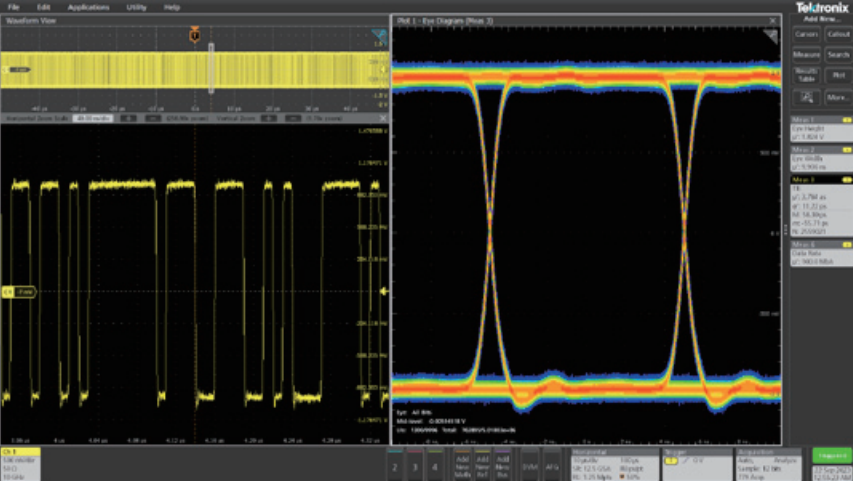
Task: Enable channel 4
Action: click(x=434, y=466)
